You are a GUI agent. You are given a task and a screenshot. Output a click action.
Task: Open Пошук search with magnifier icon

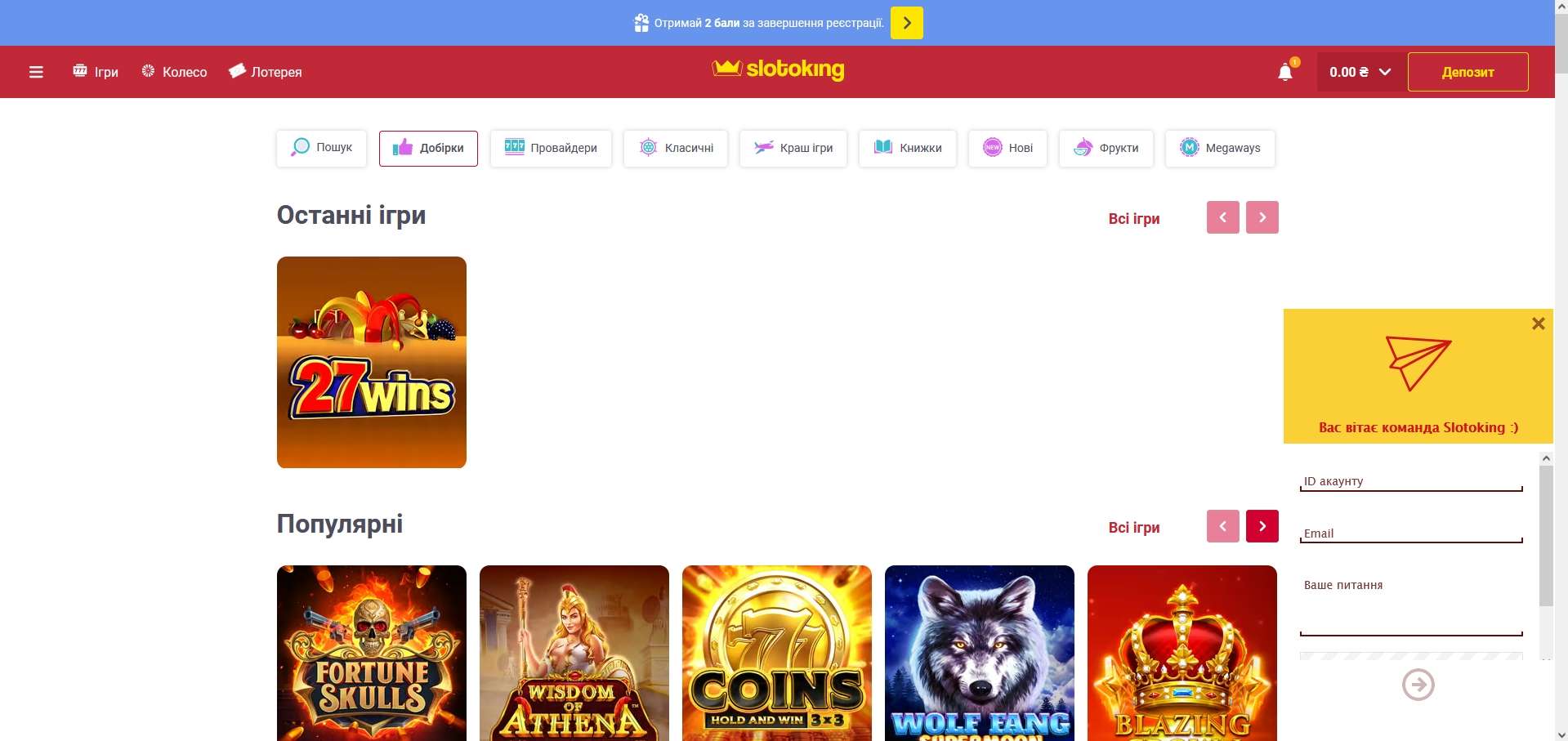click(x=322, y=148)
